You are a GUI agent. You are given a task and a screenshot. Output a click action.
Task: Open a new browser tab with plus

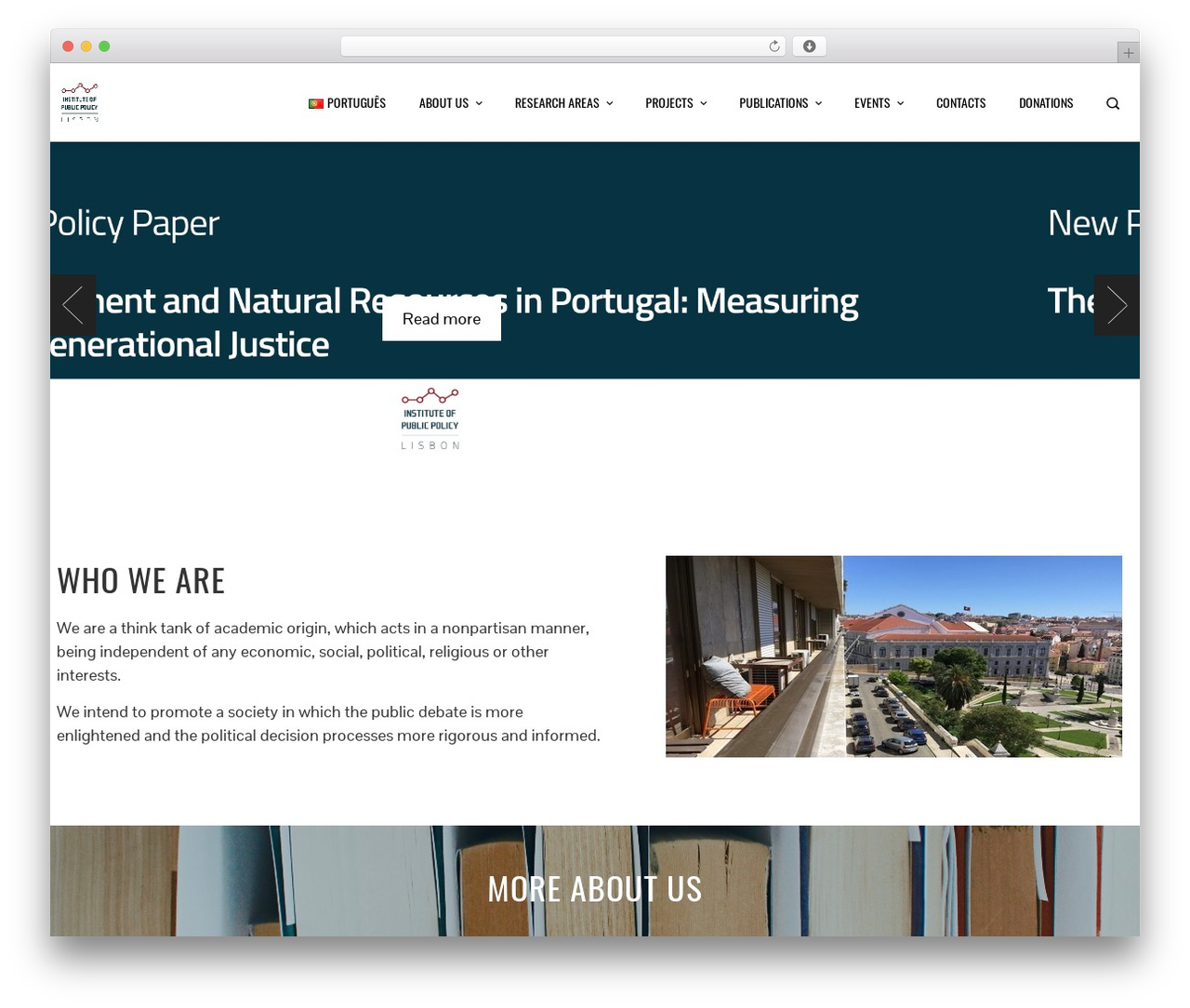pos(1128,53)
